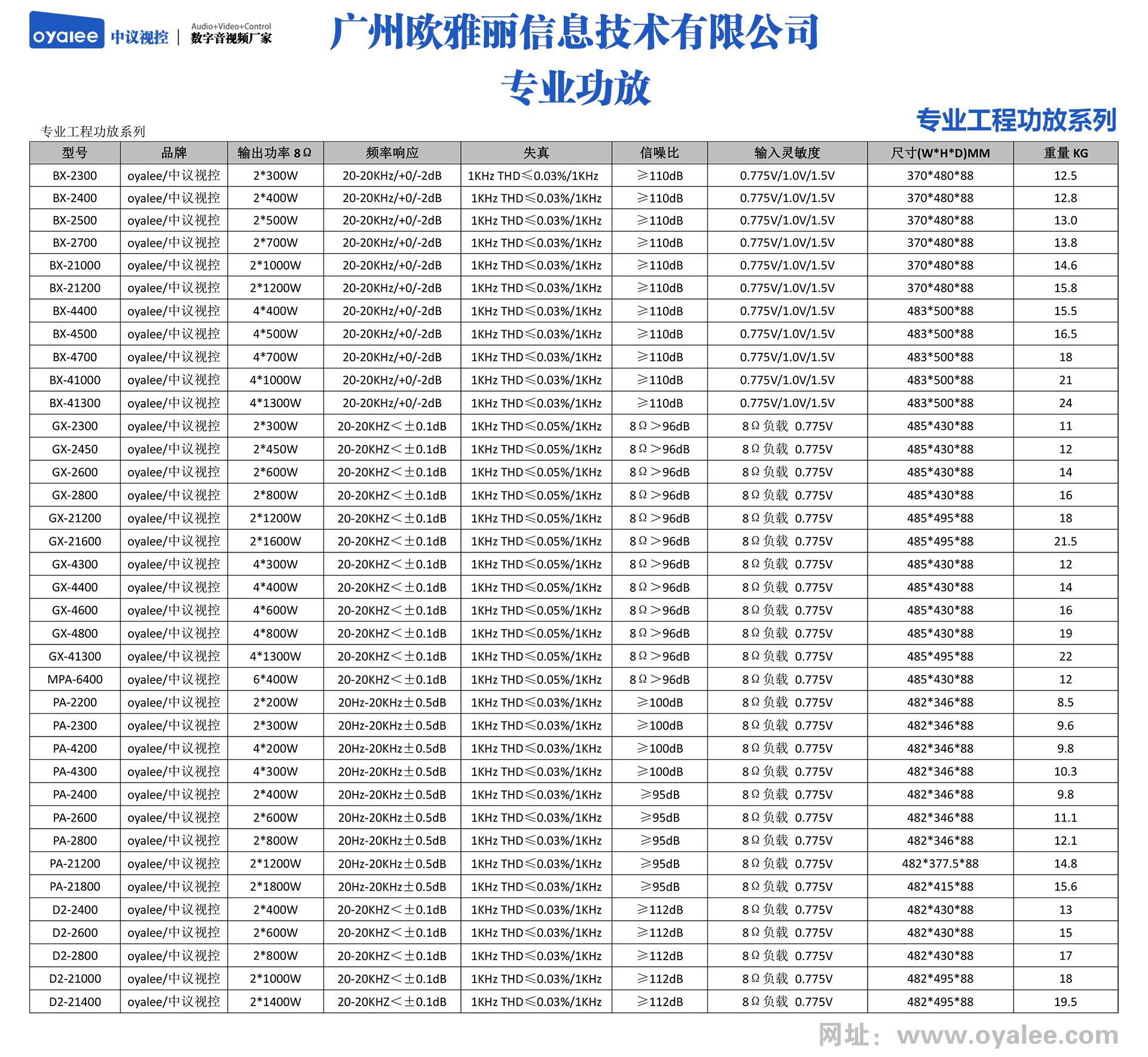Viewport: 1148px width, 1057px height.
Task: Select the BX-2700 model cell
Action: 75,243
